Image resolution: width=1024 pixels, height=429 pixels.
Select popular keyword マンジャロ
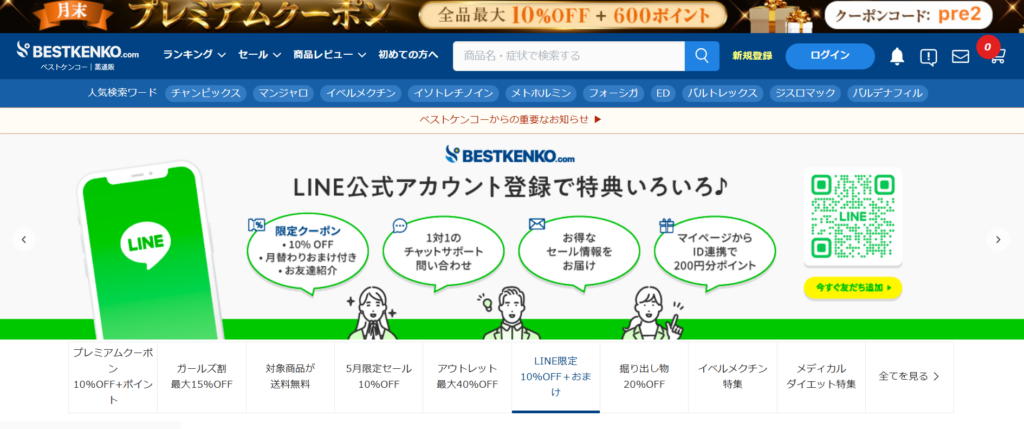[283, 93]
